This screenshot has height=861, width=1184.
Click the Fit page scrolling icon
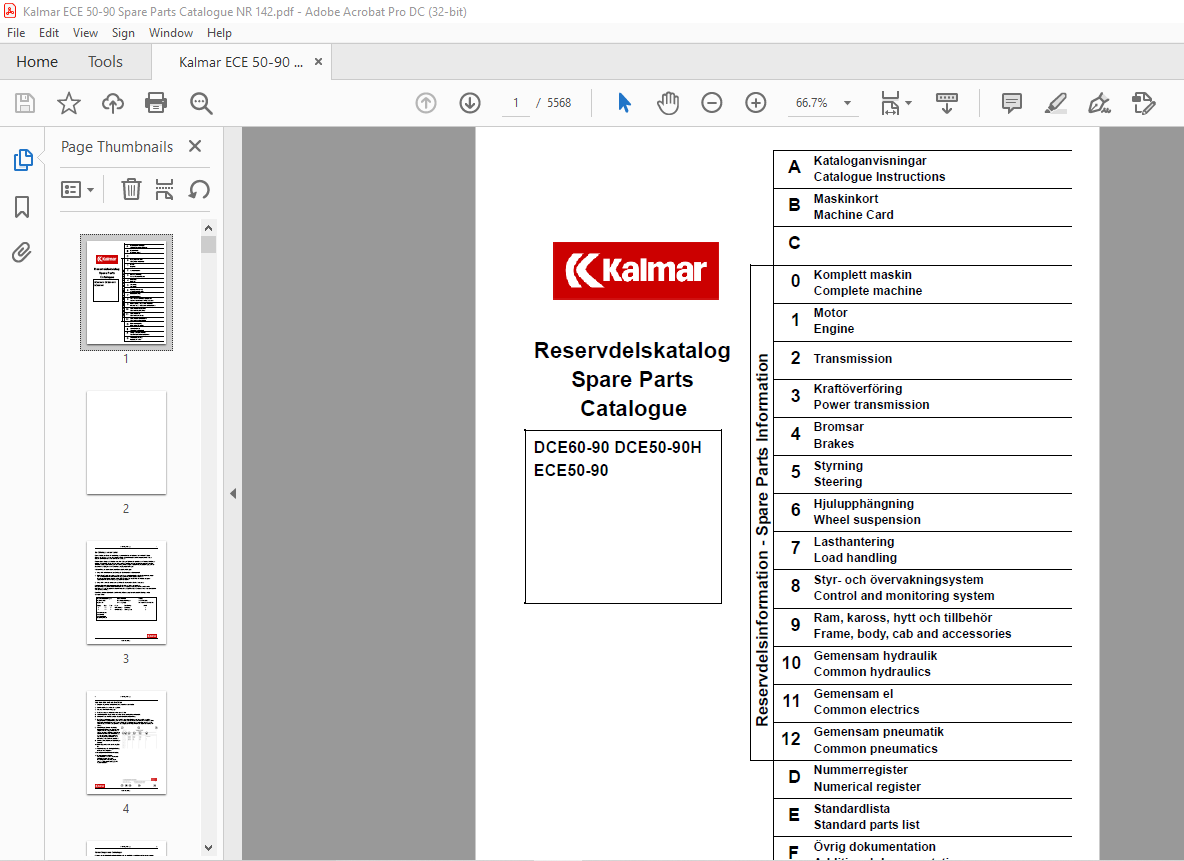point(890,103)
